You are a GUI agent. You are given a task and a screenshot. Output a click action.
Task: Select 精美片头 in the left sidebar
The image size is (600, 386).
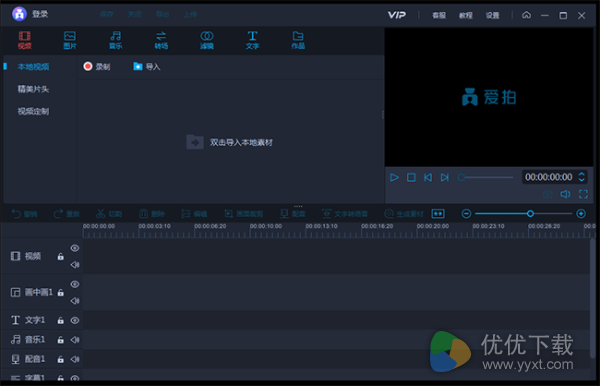pyautogui.click(x=33, y=89)
